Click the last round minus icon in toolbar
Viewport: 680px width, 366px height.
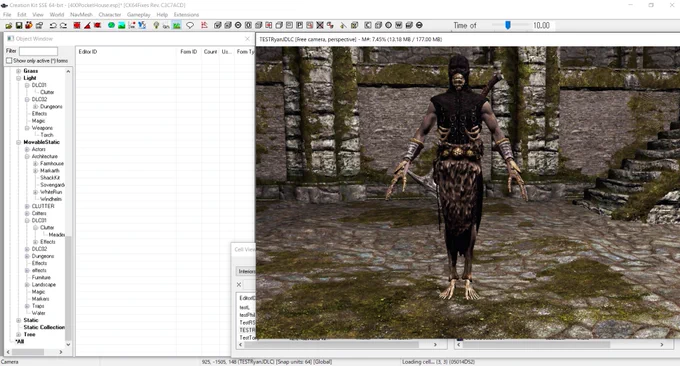point(419,26)
